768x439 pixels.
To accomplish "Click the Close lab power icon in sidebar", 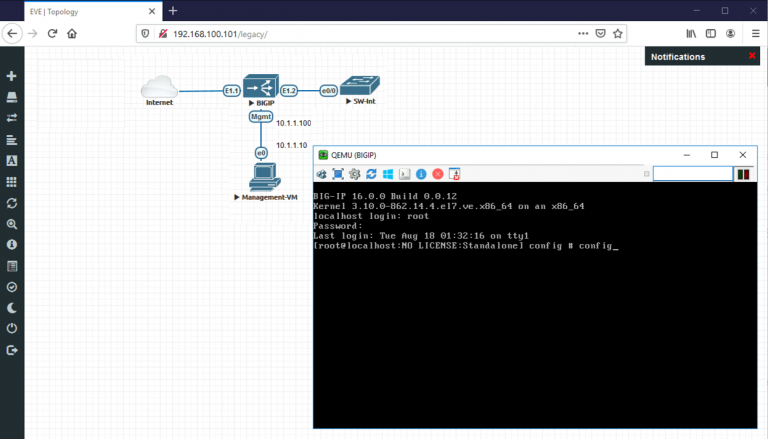I will (12, 328).
